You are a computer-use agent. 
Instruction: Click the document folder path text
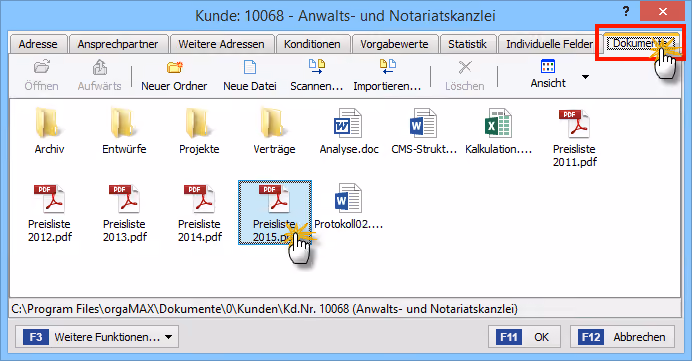point(264,309)
